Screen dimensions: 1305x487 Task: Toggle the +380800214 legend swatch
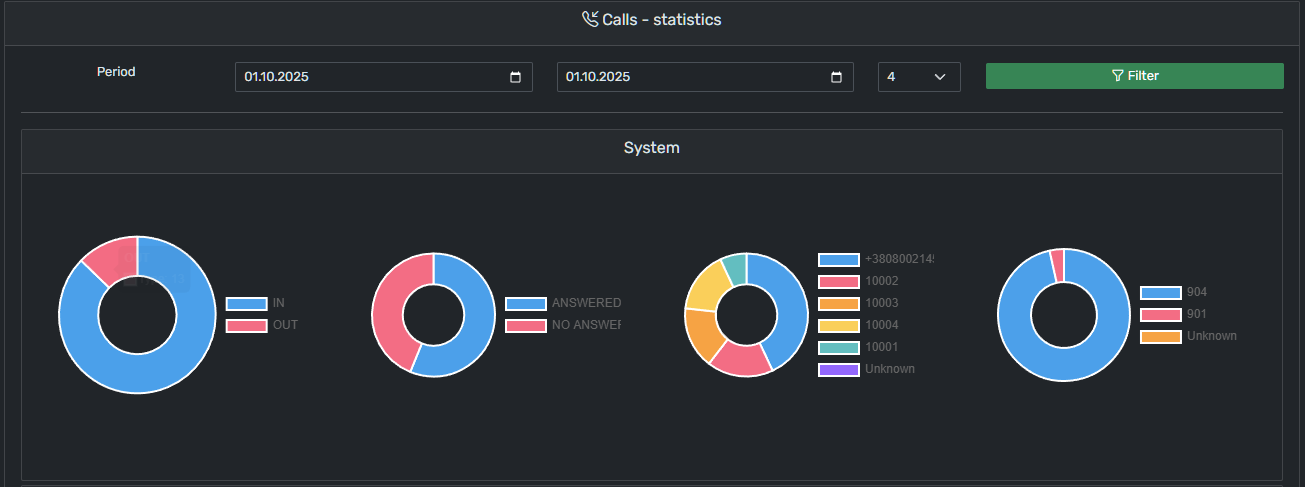(838, 259)
